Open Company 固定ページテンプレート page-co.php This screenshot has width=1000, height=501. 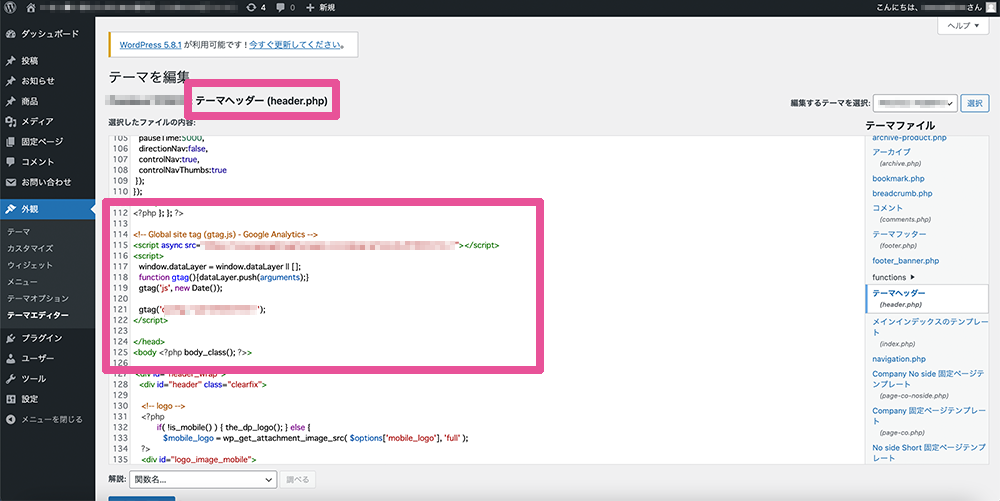[929, 421]
